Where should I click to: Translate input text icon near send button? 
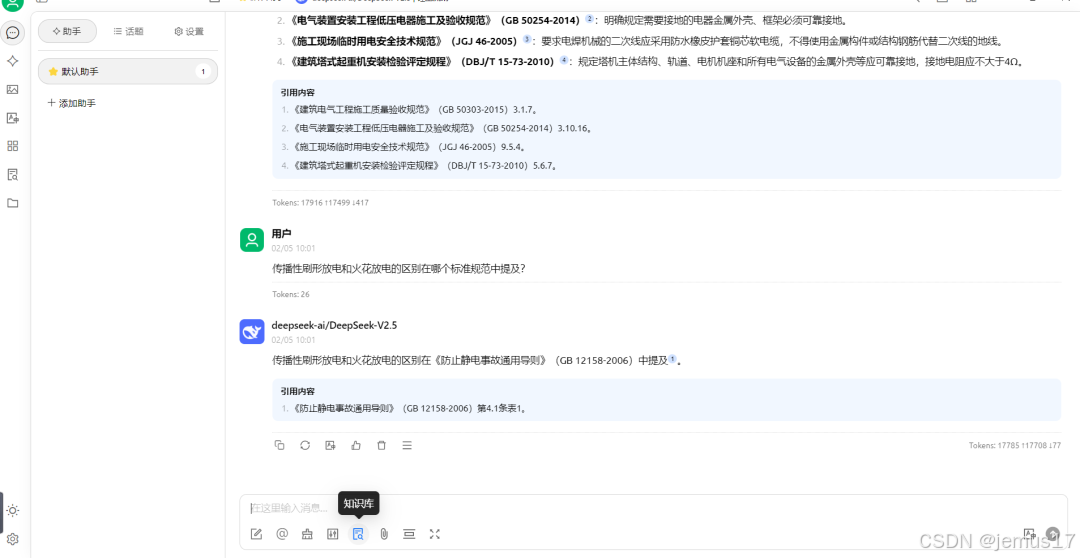1029,534
